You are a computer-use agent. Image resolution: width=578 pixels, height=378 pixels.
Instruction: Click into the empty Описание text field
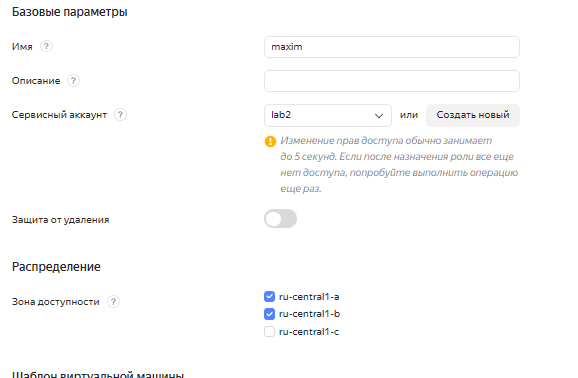click(x=392, y=81)
